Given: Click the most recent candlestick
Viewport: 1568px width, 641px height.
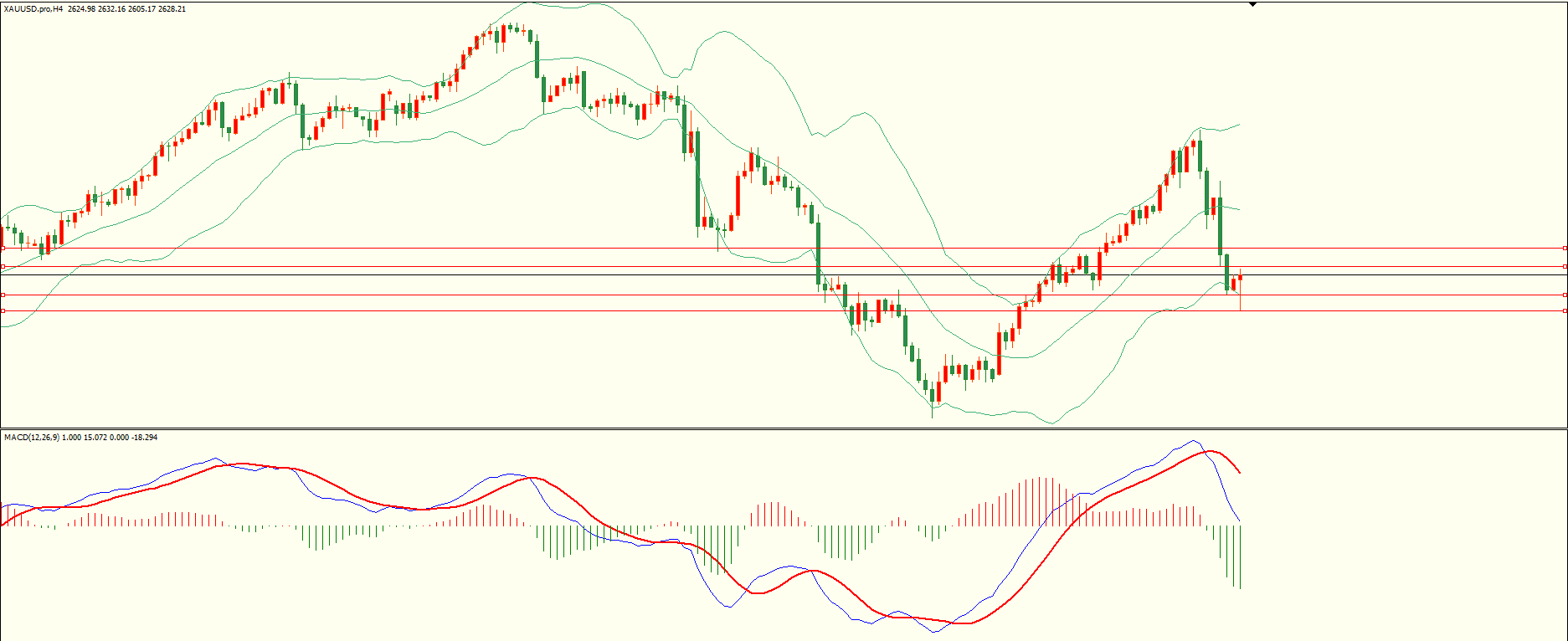Looking at the screenshot, I should [x=1240, y=278].
